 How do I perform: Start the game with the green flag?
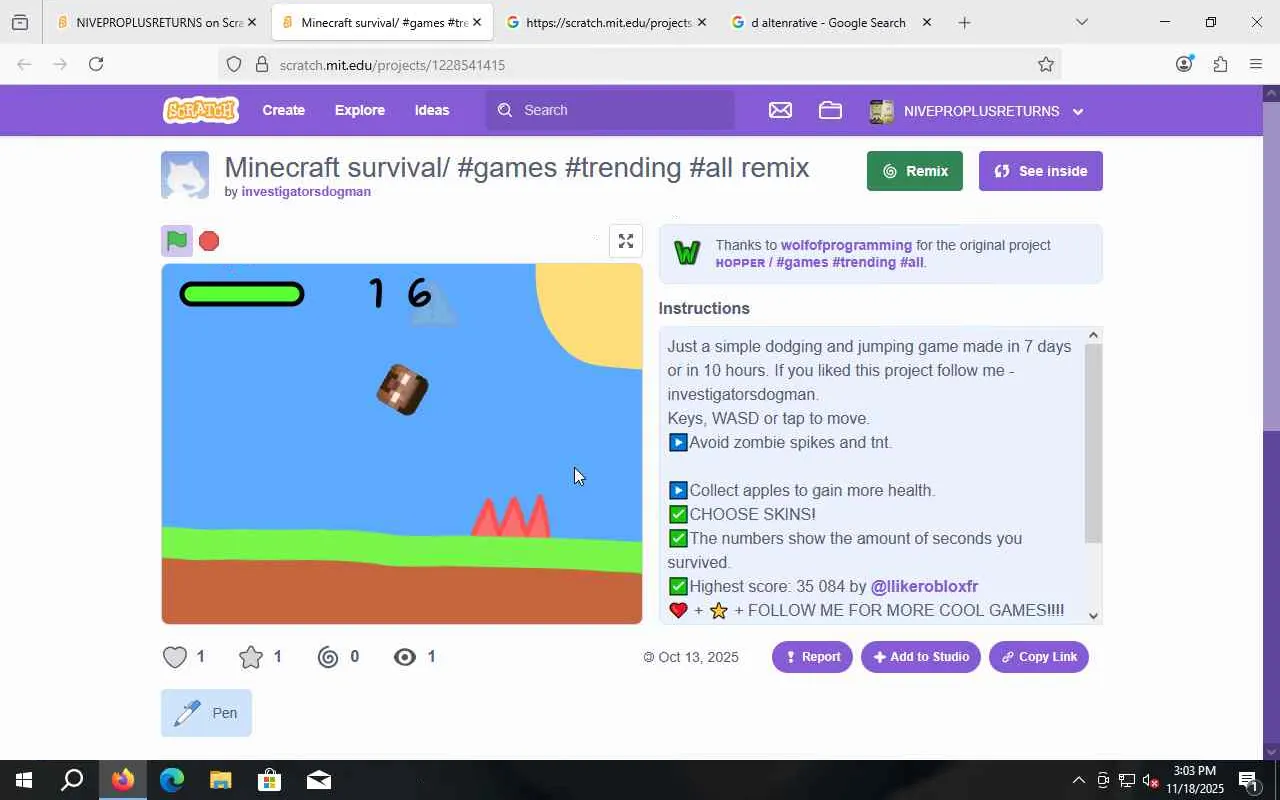177,241
